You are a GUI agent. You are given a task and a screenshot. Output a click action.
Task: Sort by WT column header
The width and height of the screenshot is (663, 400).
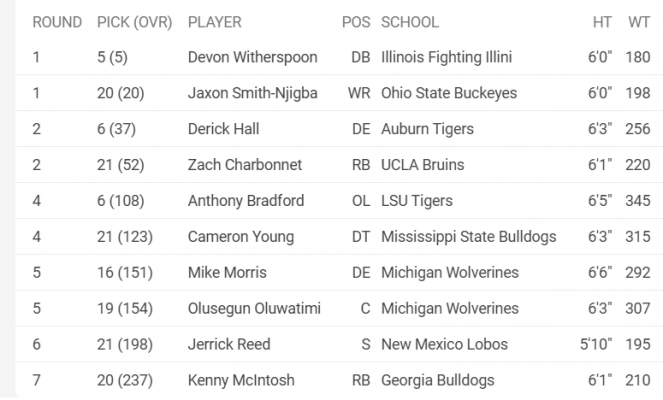639,22
